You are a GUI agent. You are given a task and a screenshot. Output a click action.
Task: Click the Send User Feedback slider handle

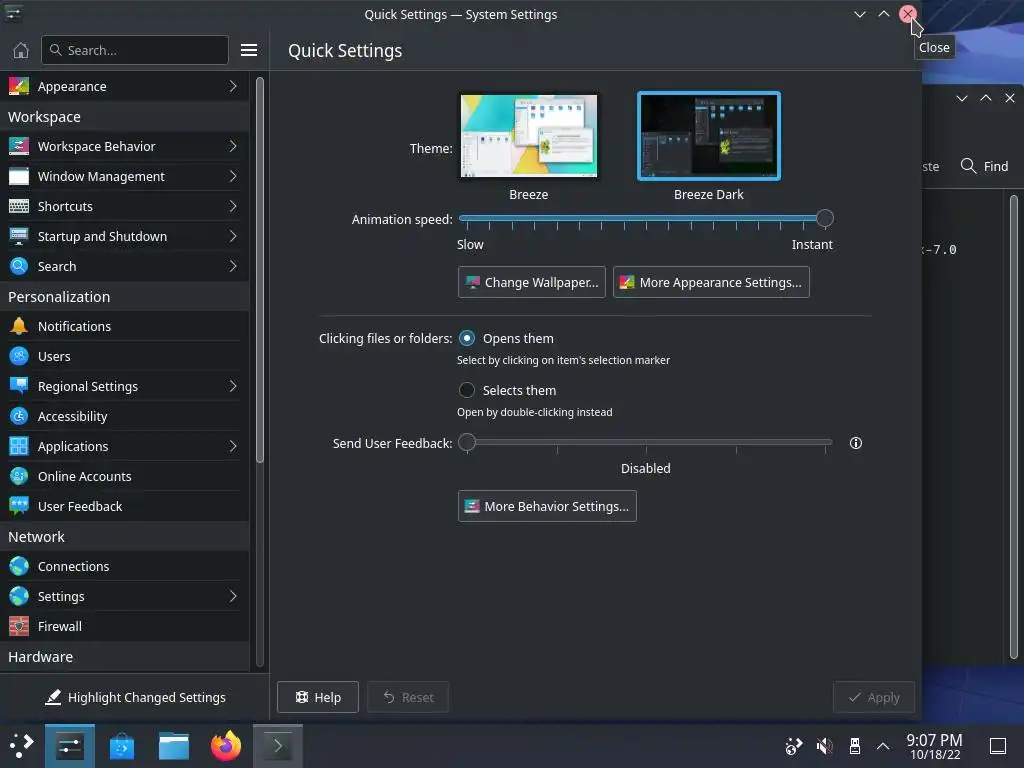pyautogui.click(x=467, y=443)
